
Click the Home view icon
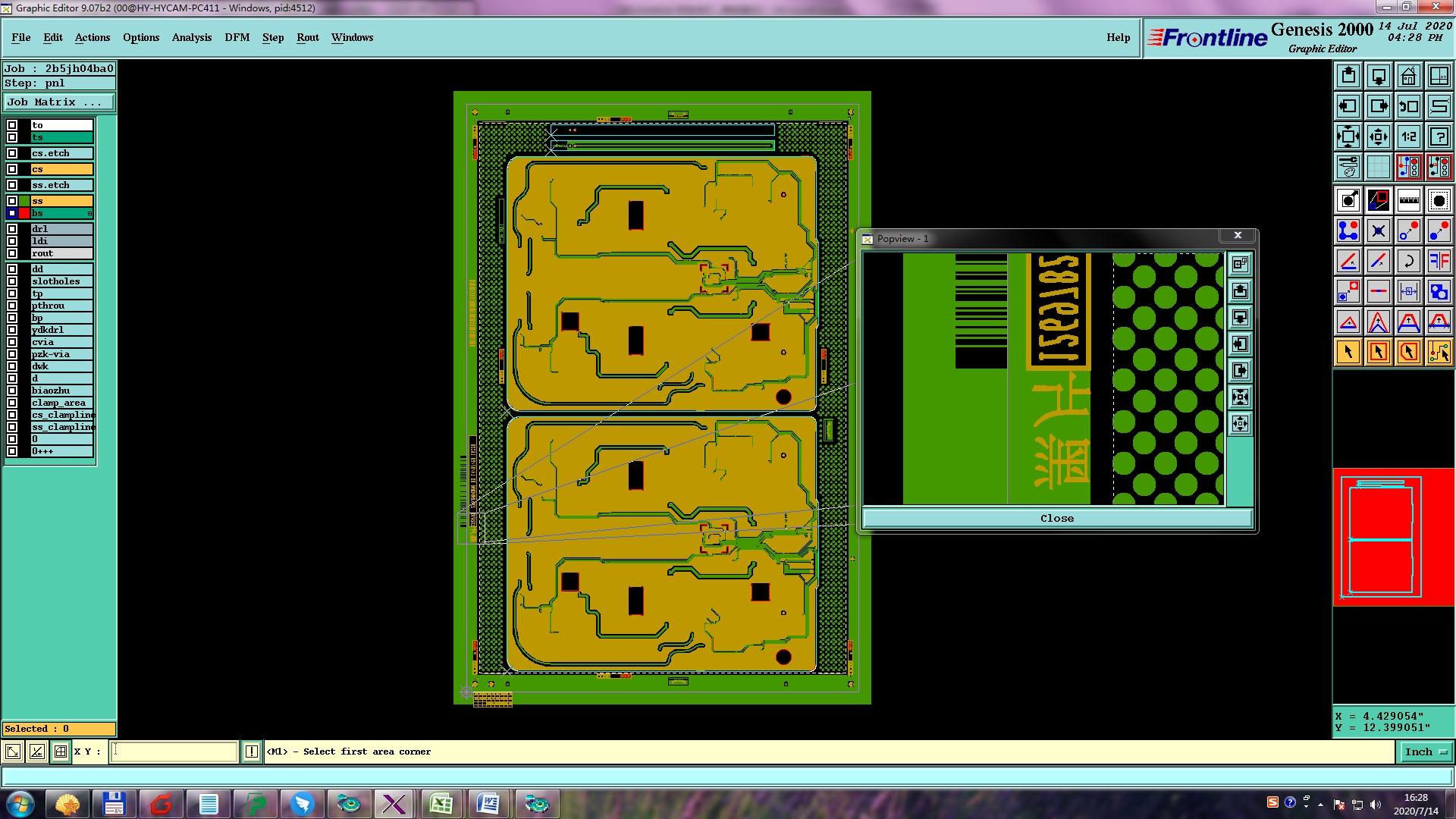[x=1408, y=76]
